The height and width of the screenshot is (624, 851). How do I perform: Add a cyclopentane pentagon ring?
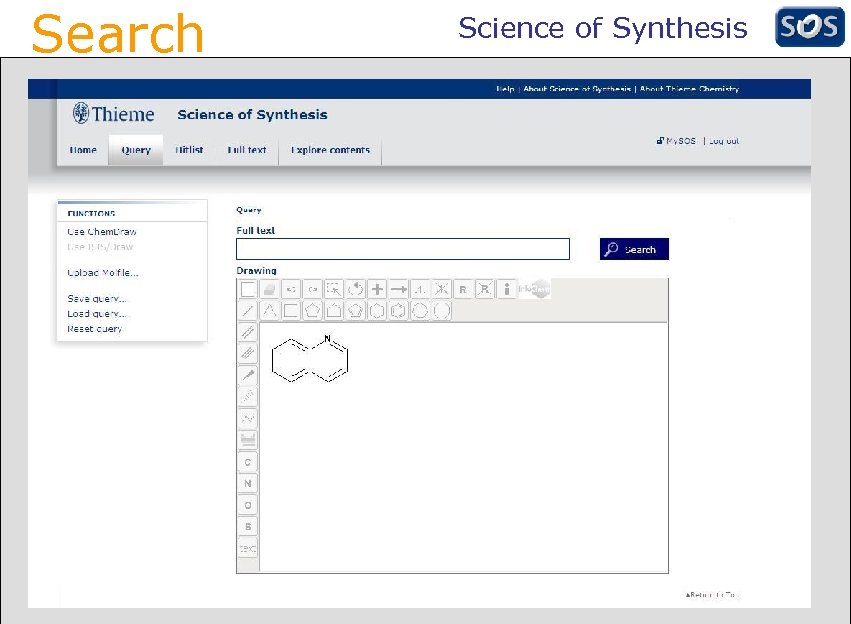pyautogui.click(x=313, y=311)
